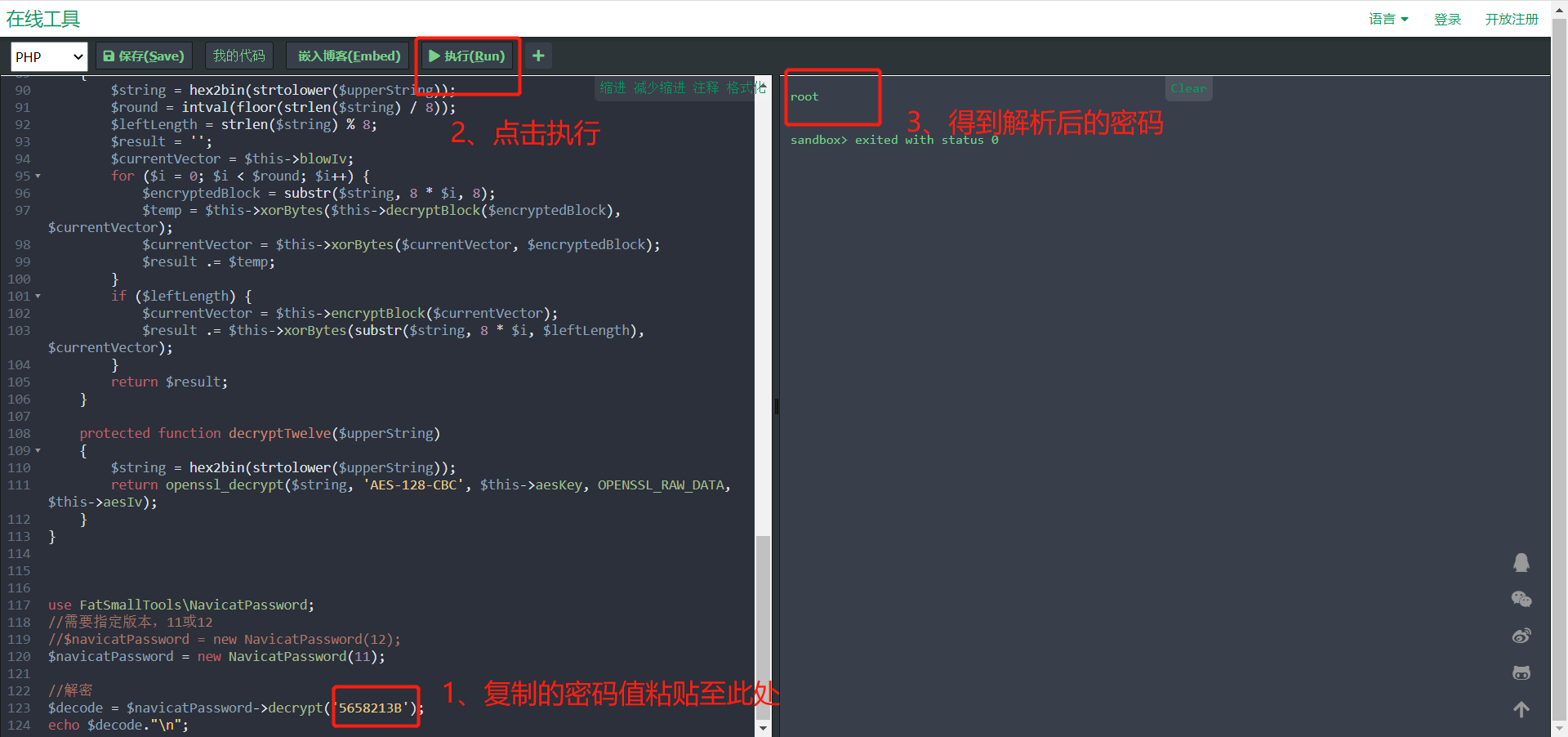Click 'sandbox> exited with status 0' text
The width and height of the screenshot is (1568, 737).
[894, 140]
